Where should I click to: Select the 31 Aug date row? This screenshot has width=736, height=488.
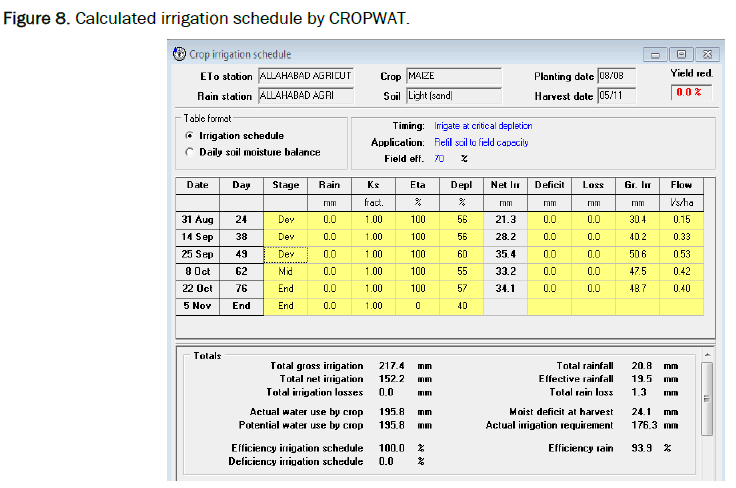pyautogui.click(x=198, y=220)
